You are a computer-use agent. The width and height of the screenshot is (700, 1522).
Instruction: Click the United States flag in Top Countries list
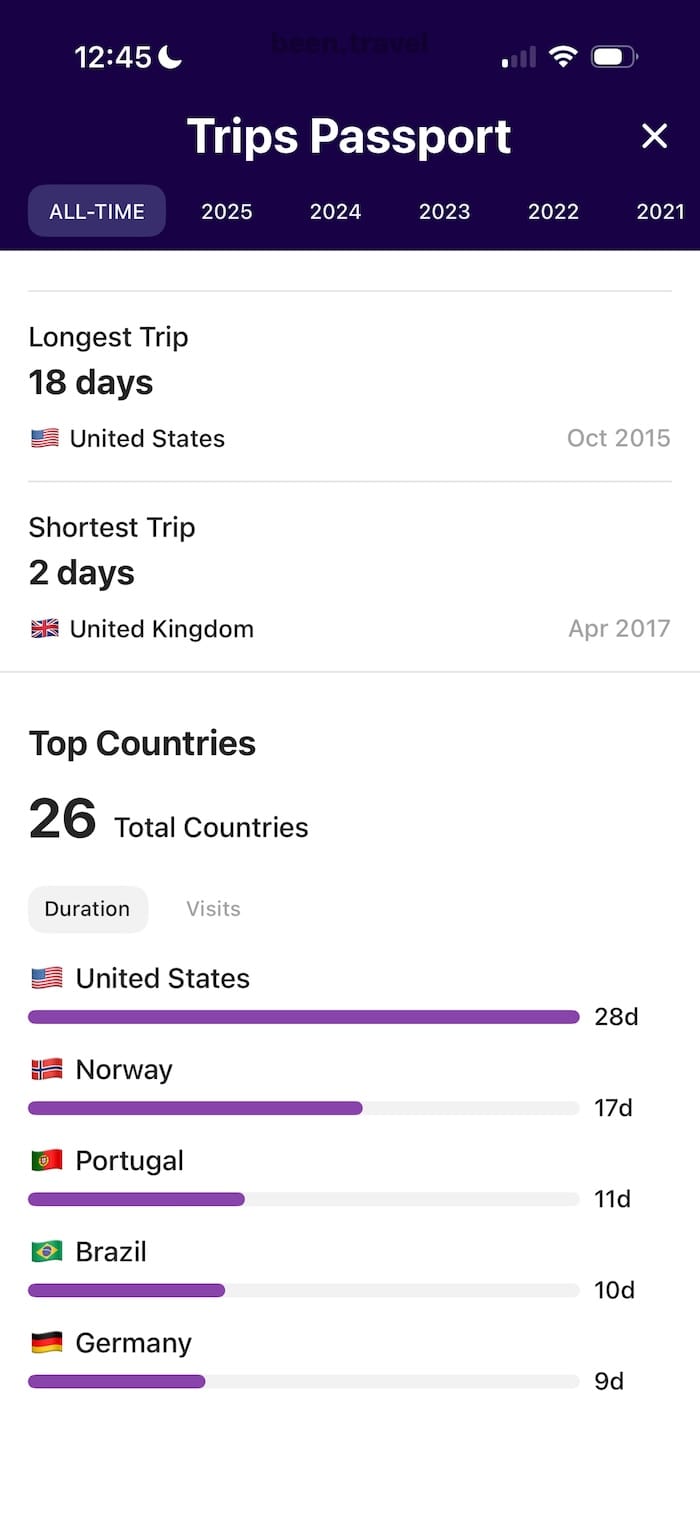point(47,977)
